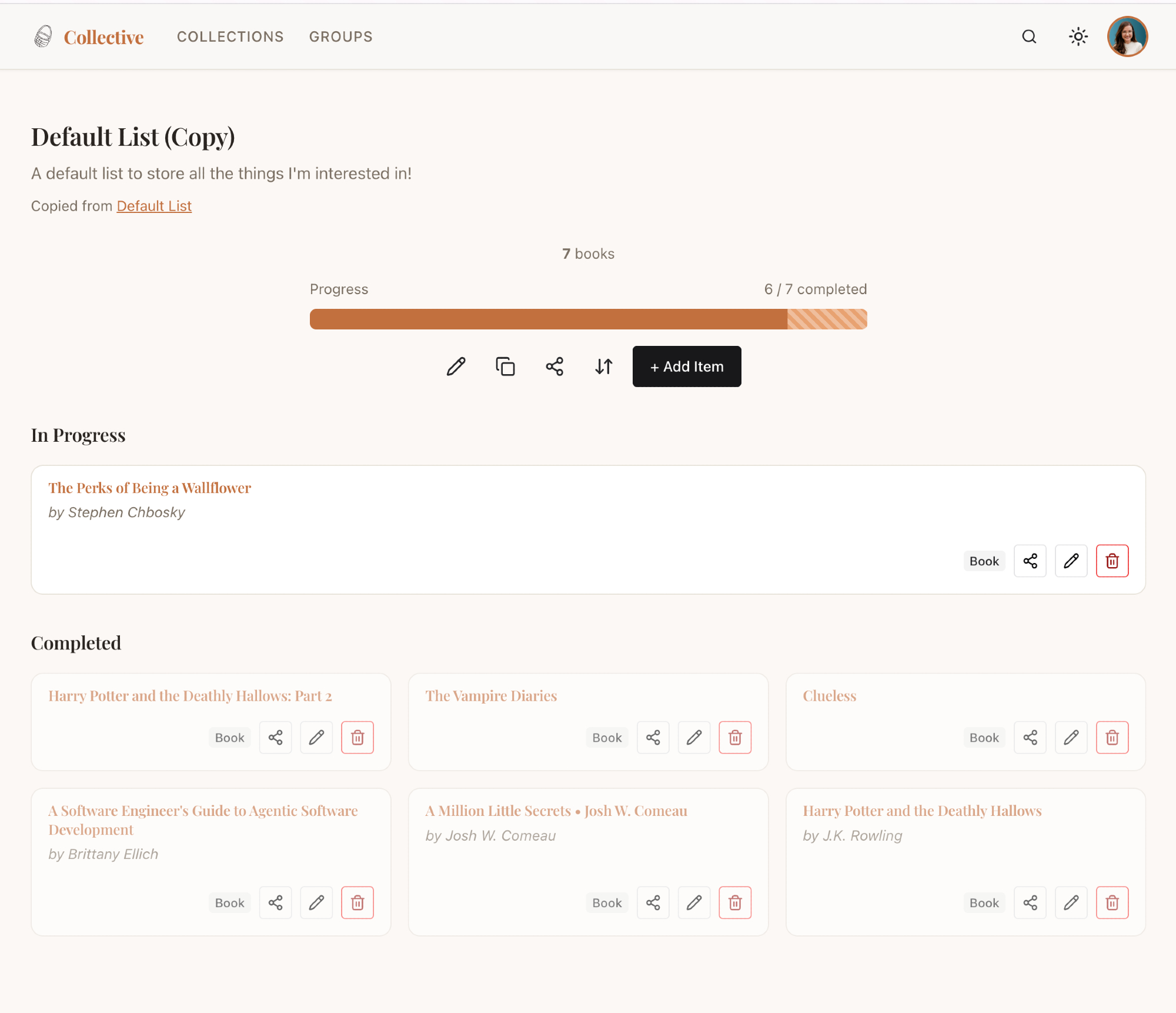Click the completion progress bar
1176x1013 pixels.
[588, 319]
